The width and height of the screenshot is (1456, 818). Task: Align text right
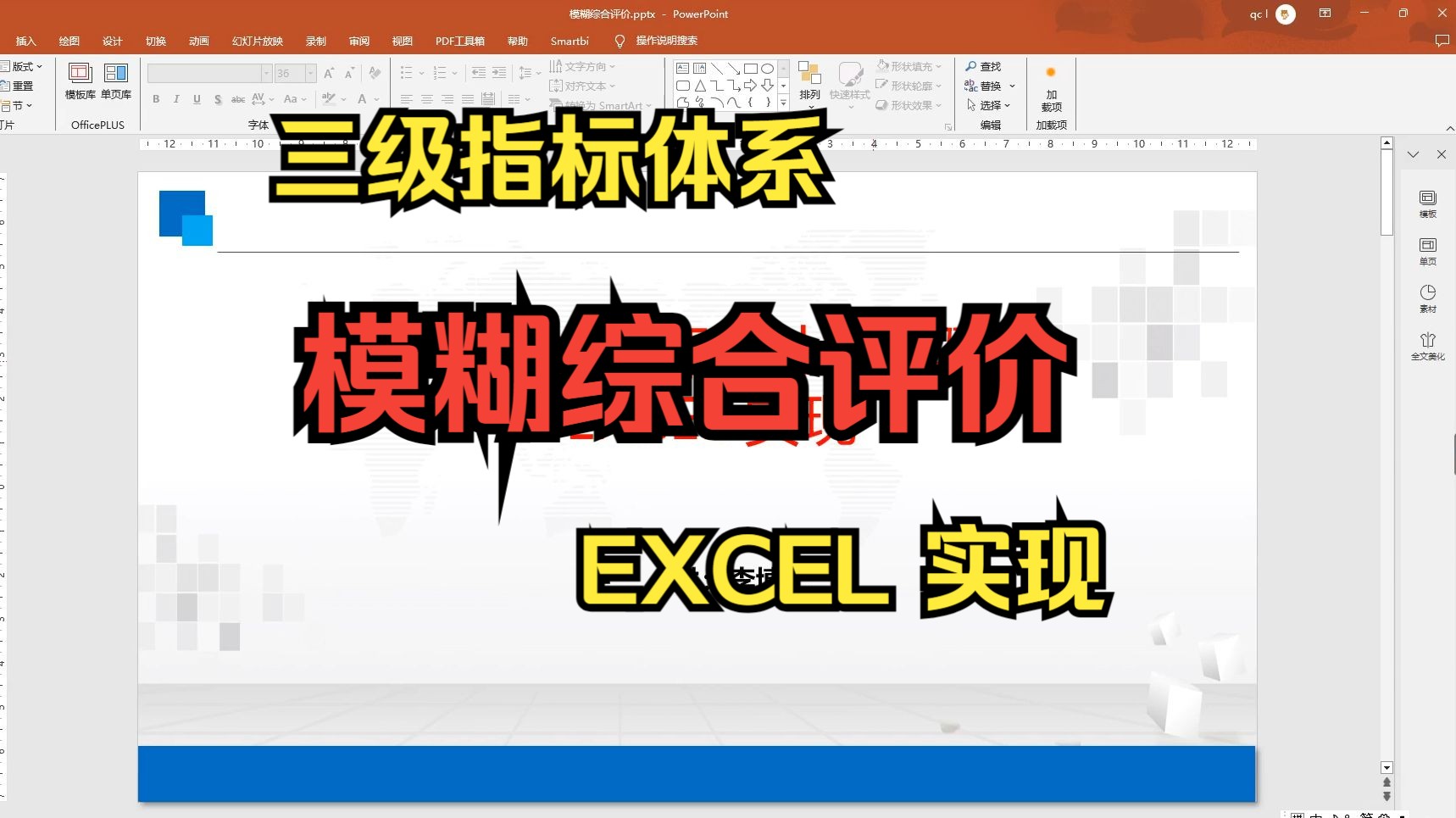click(447, 99)
